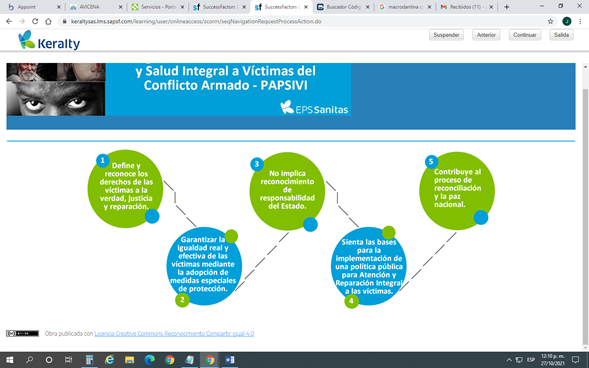Advance with the Continuar button
This screenshot has height=368, width=589.
click(525, 35)
